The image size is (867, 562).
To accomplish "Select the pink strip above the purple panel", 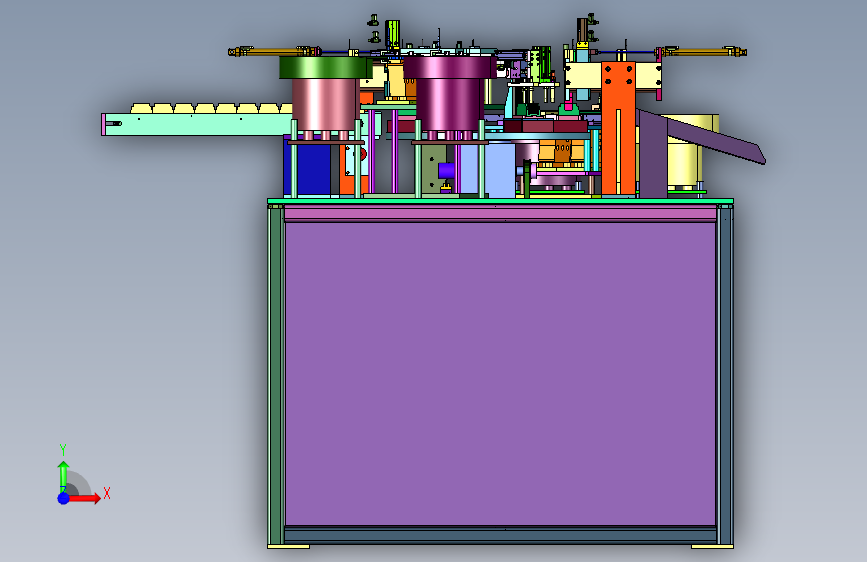I will (x=500, y=214).
